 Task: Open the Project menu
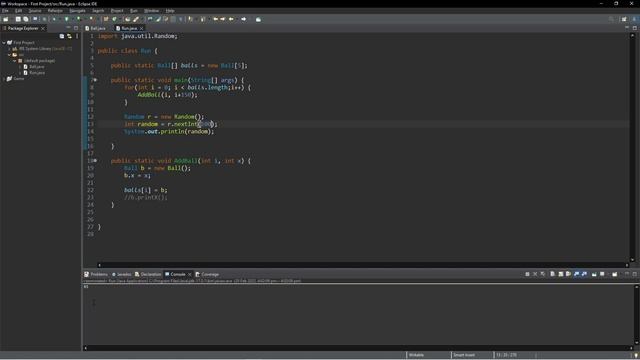click(117, 11)
